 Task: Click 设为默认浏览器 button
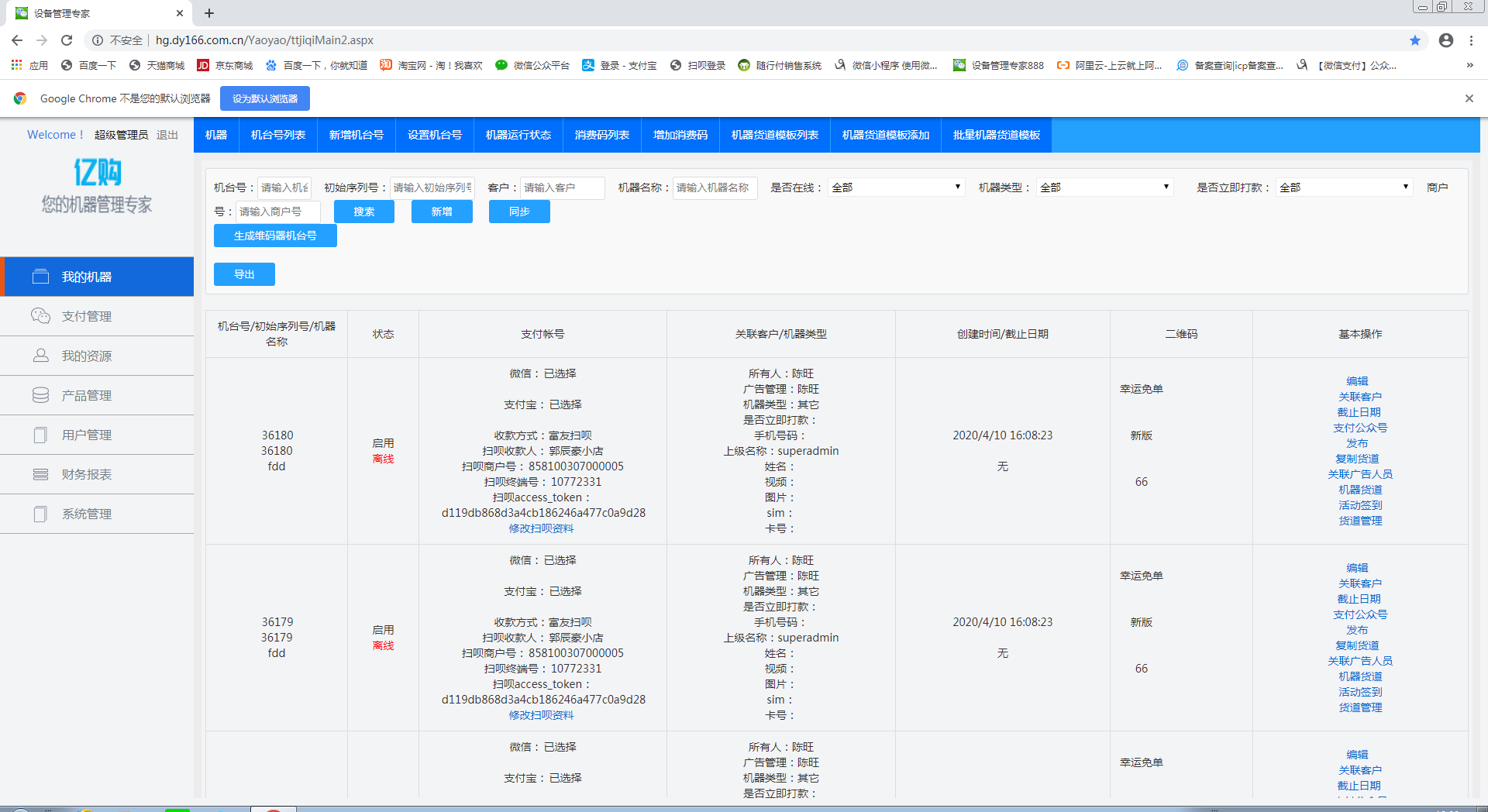[265, 98]
